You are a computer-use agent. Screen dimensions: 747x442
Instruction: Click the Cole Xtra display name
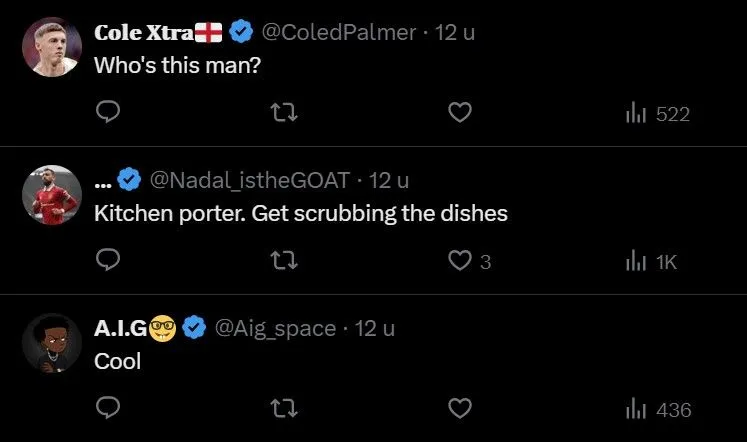pos(136,32)
